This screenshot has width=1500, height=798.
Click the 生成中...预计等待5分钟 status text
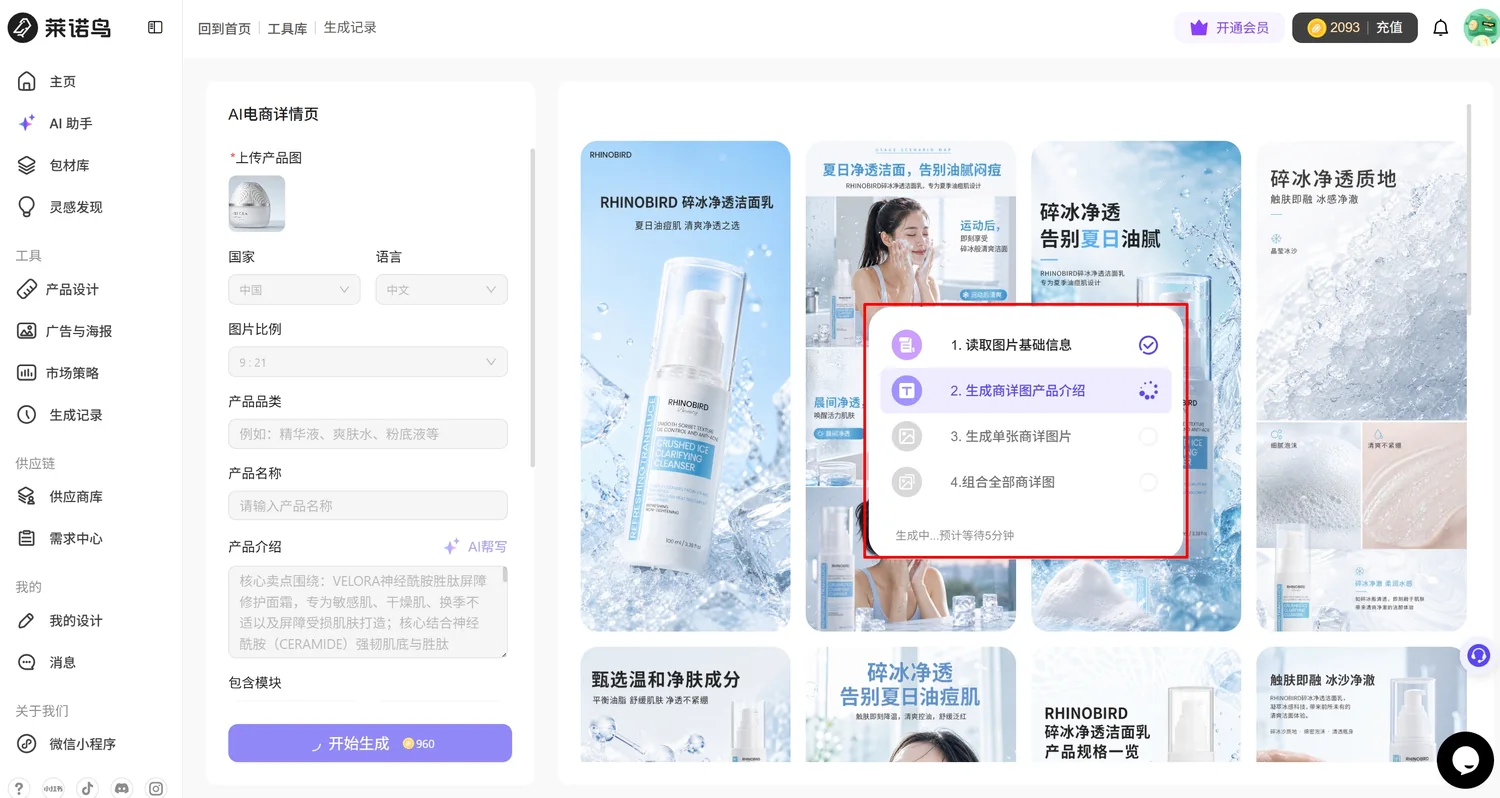point(954,536)
